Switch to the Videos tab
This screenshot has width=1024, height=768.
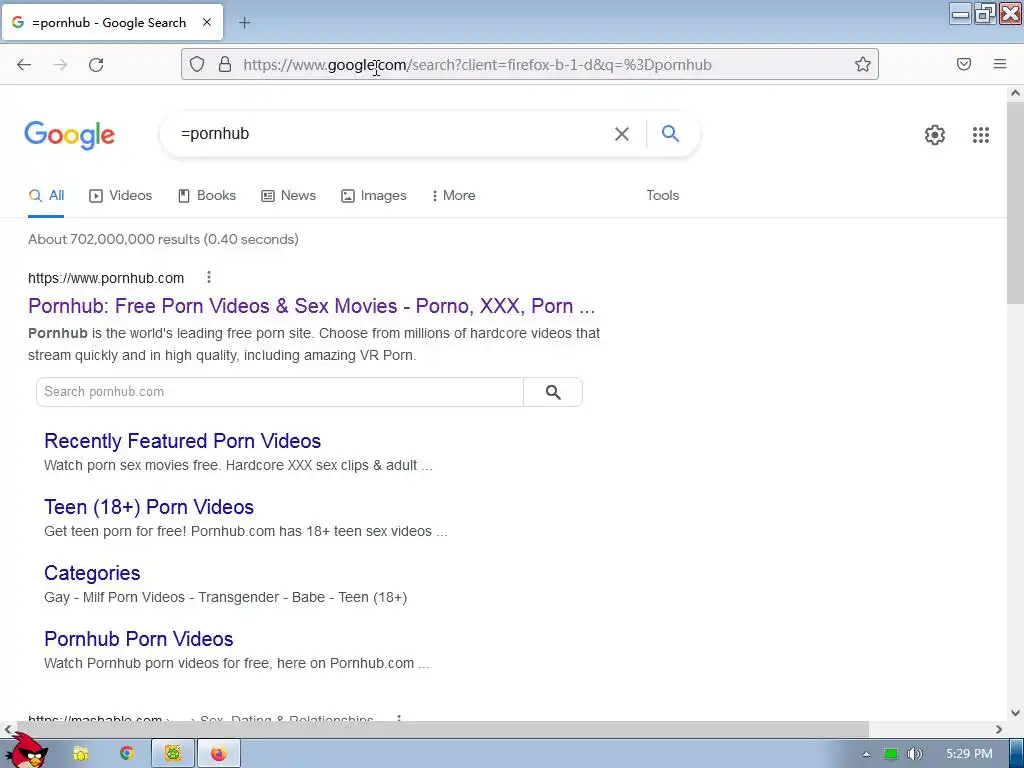(120, 195)
